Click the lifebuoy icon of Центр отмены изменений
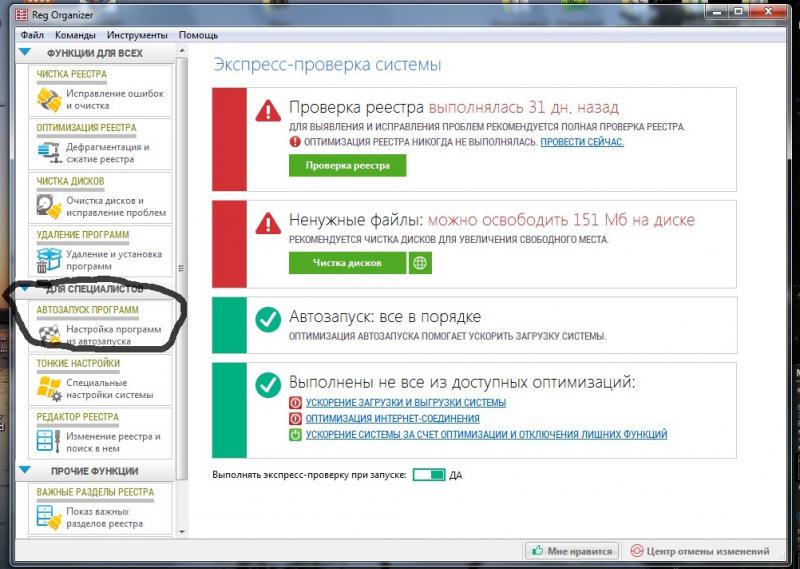This screenshot has height=569, width=800. pos(637,551)
